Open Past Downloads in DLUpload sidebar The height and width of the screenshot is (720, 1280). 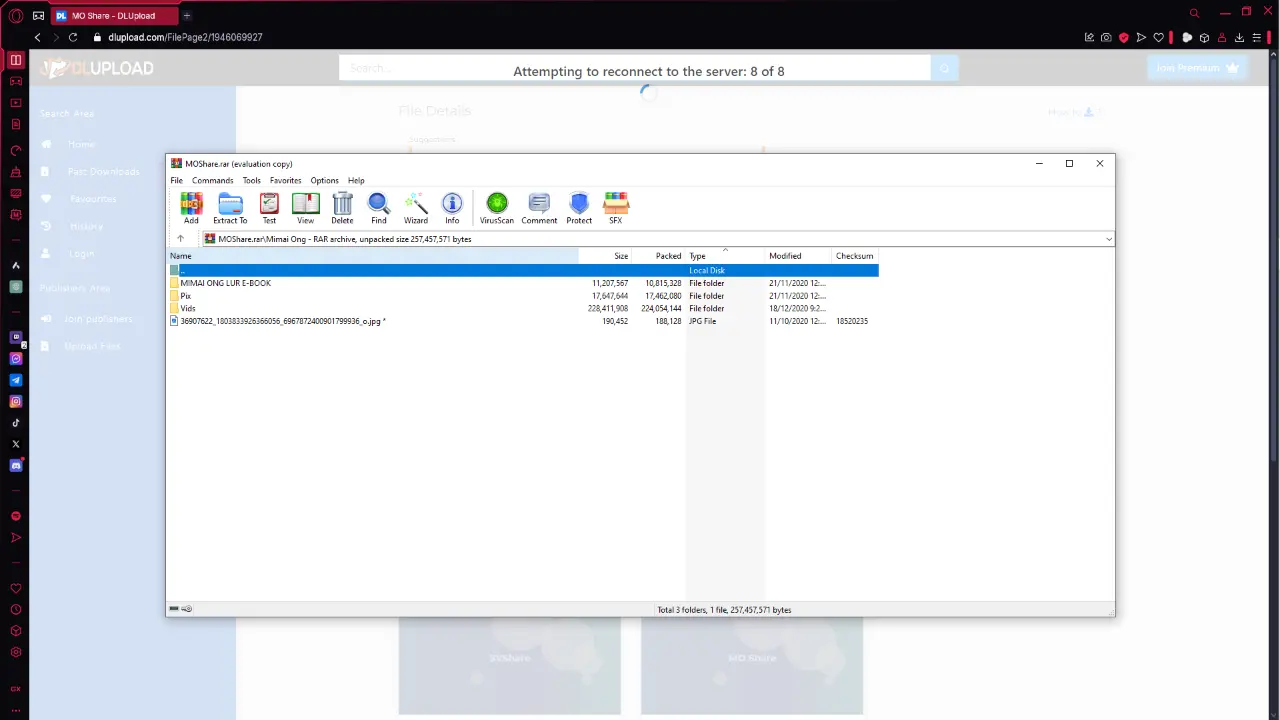103,172
